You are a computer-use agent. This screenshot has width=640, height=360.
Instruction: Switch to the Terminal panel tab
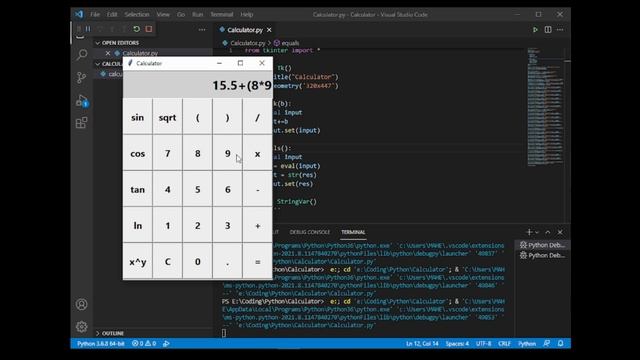pyautogui.click(x=353, y=232)
